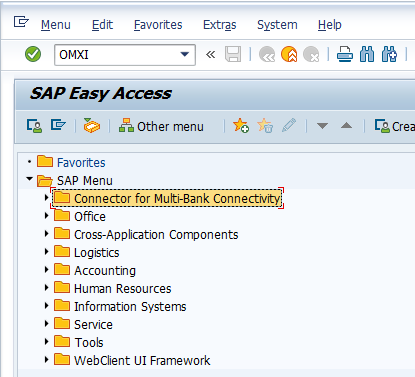Open the command field history dropdown arrow
The height and width of the screenshot is (377, 415).
tap(185, 54)
